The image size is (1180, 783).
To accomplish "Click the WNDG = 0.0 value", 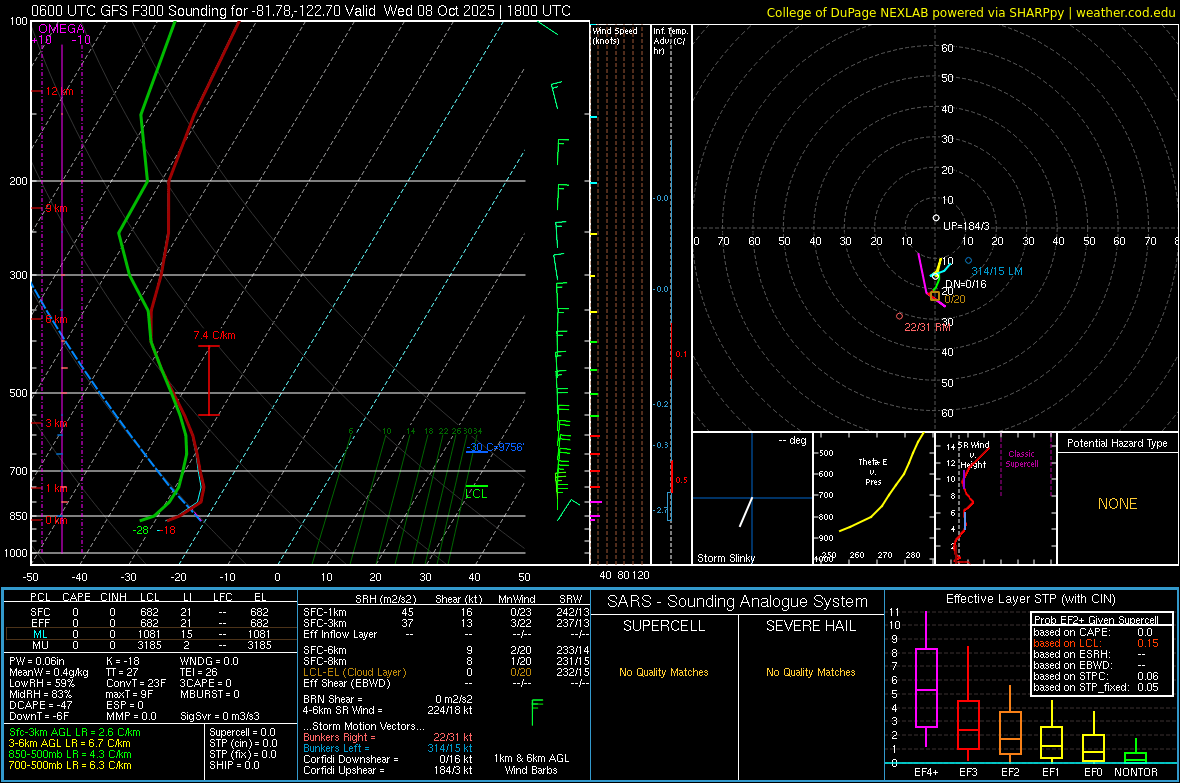I will click(x=209, y=661).
